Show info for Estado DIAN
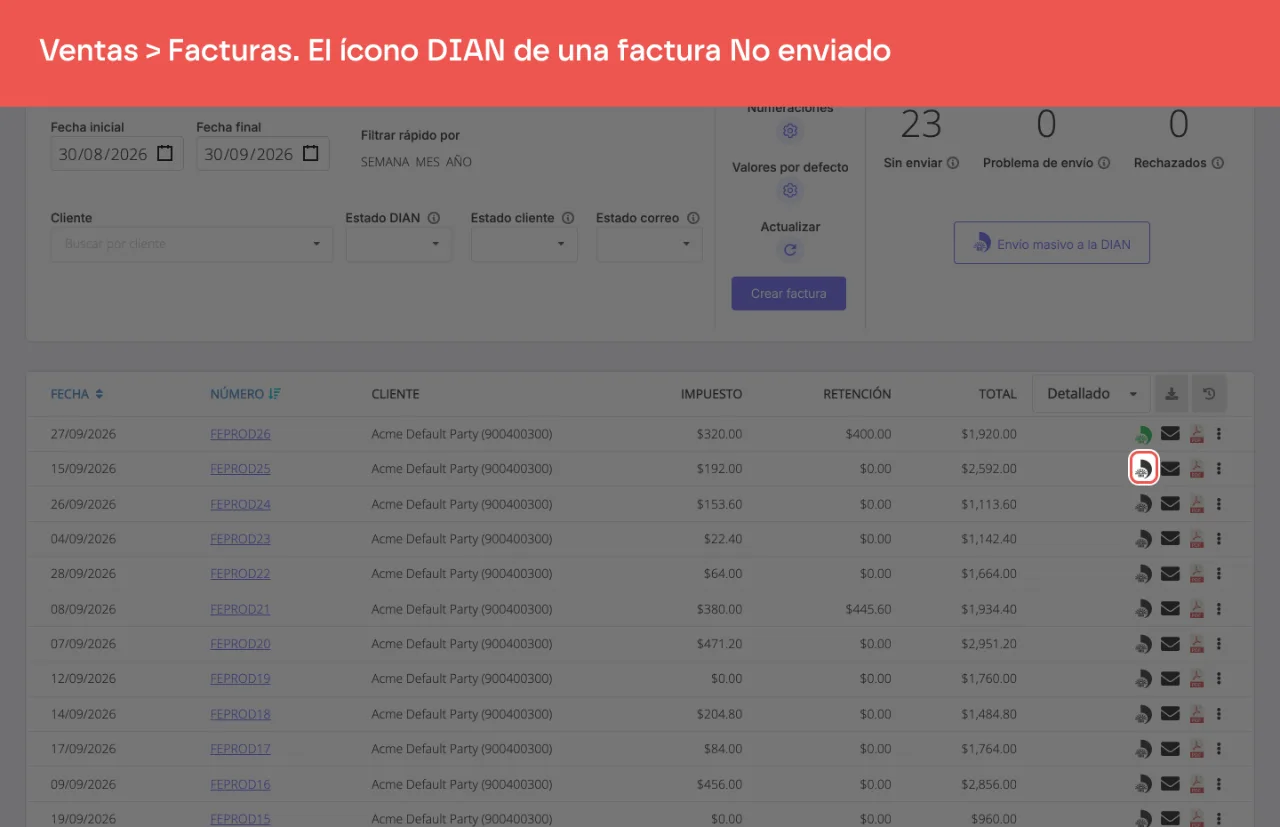Screen dimensions: 1280x827 tap(433, 218)
